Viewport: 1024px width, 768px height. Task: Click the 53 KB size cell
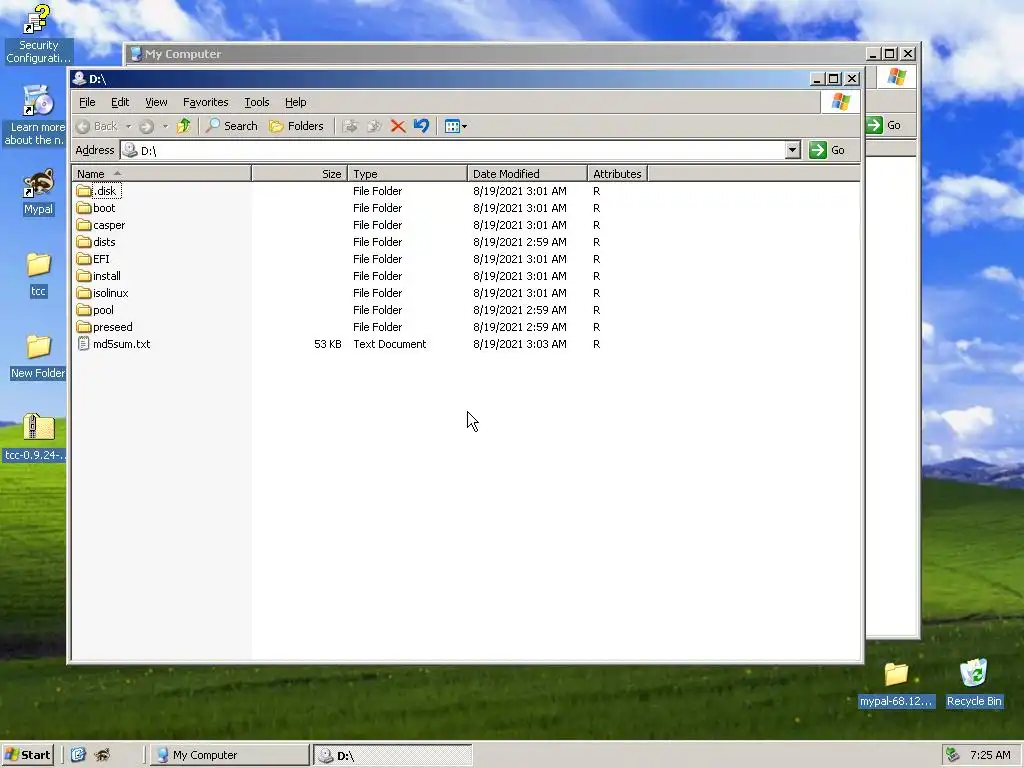tap(328, 344)
